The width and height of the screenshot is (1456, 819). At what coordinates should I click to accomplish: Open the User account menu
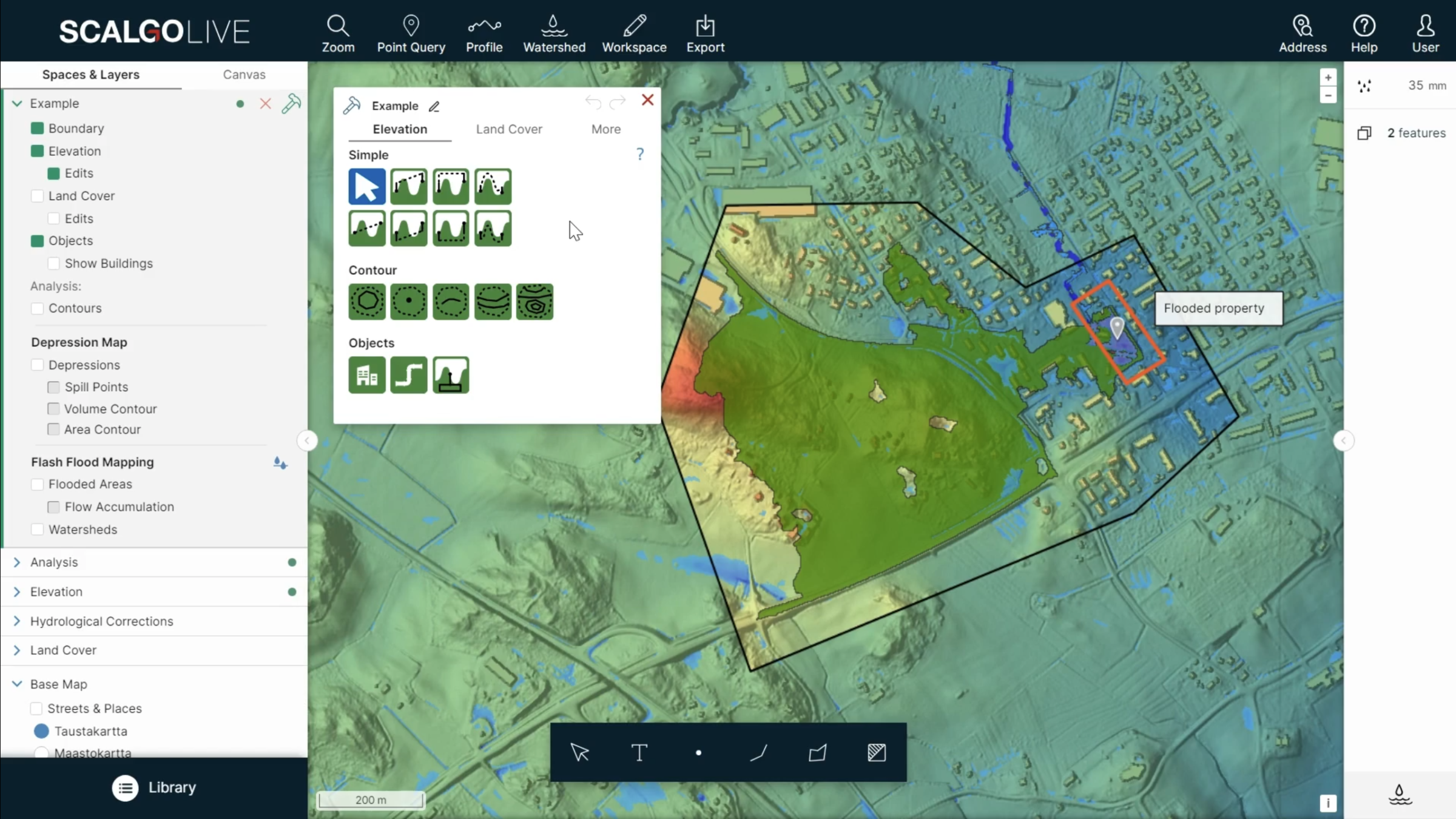point(1425,34)
